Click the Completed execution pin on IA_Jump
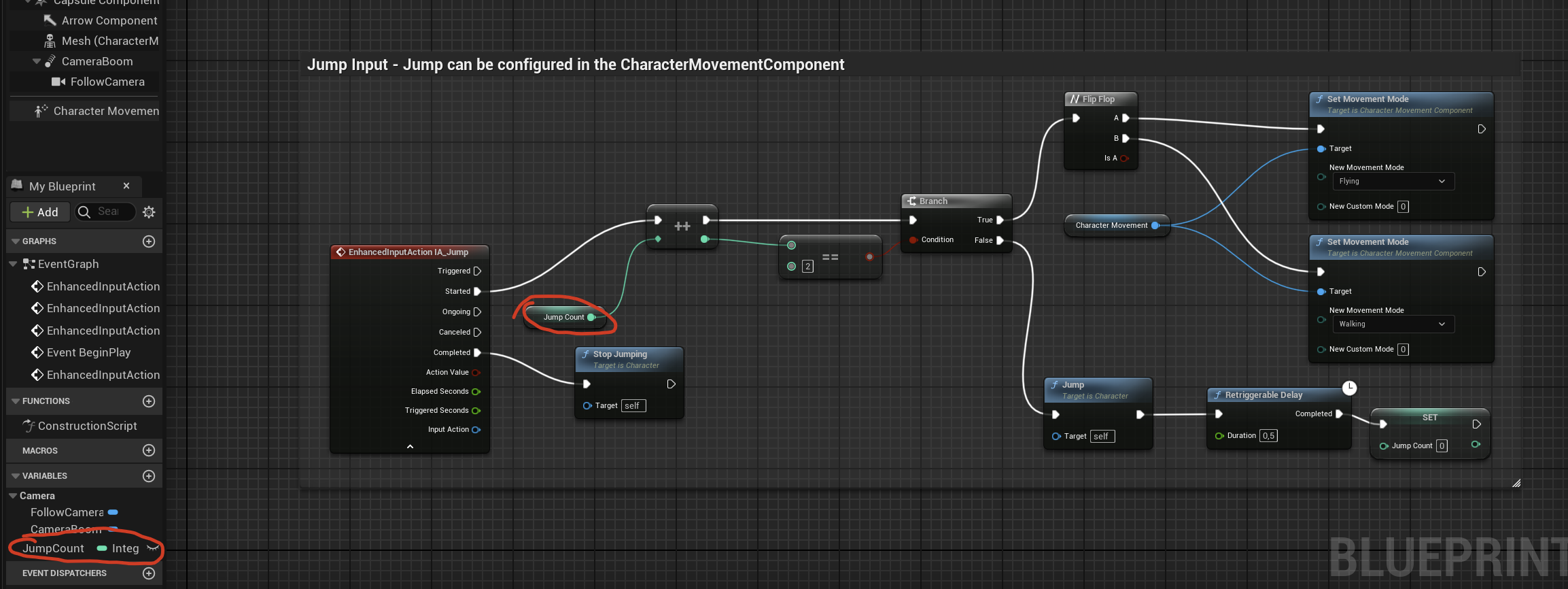Image resolution: width=1568 pixels, height=589 pixels. (x=477, y=352)
